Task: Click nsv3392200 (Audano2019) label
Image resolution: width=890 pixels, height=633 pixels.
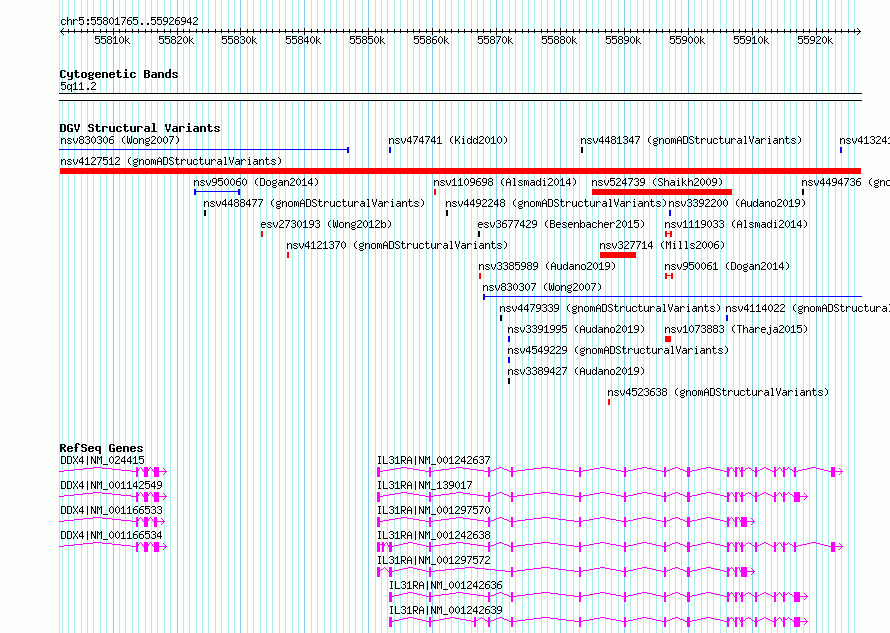Action: pyautogui.click(x=737, y=203)
